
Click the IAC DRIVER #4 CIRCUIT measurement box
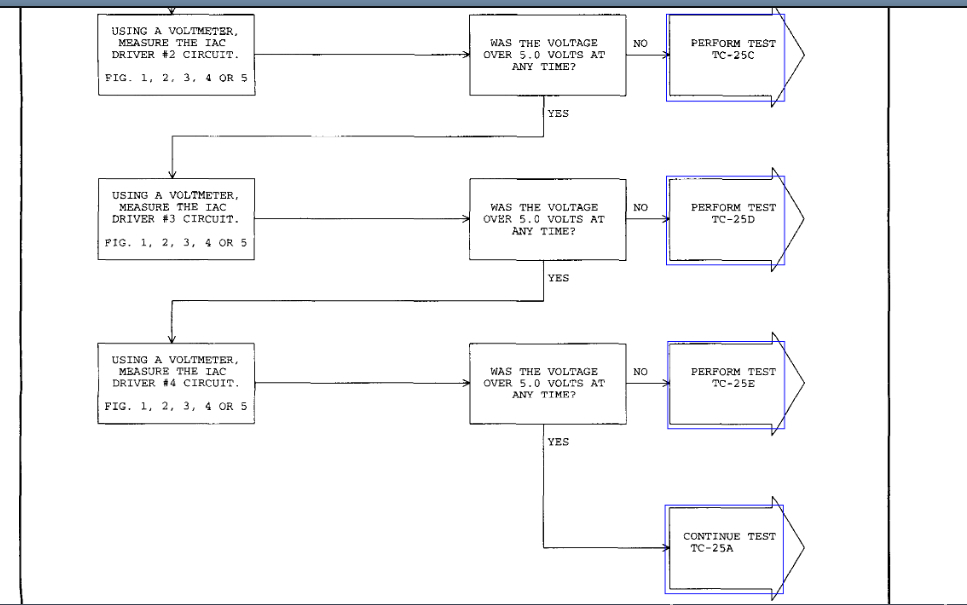point(176,384)
